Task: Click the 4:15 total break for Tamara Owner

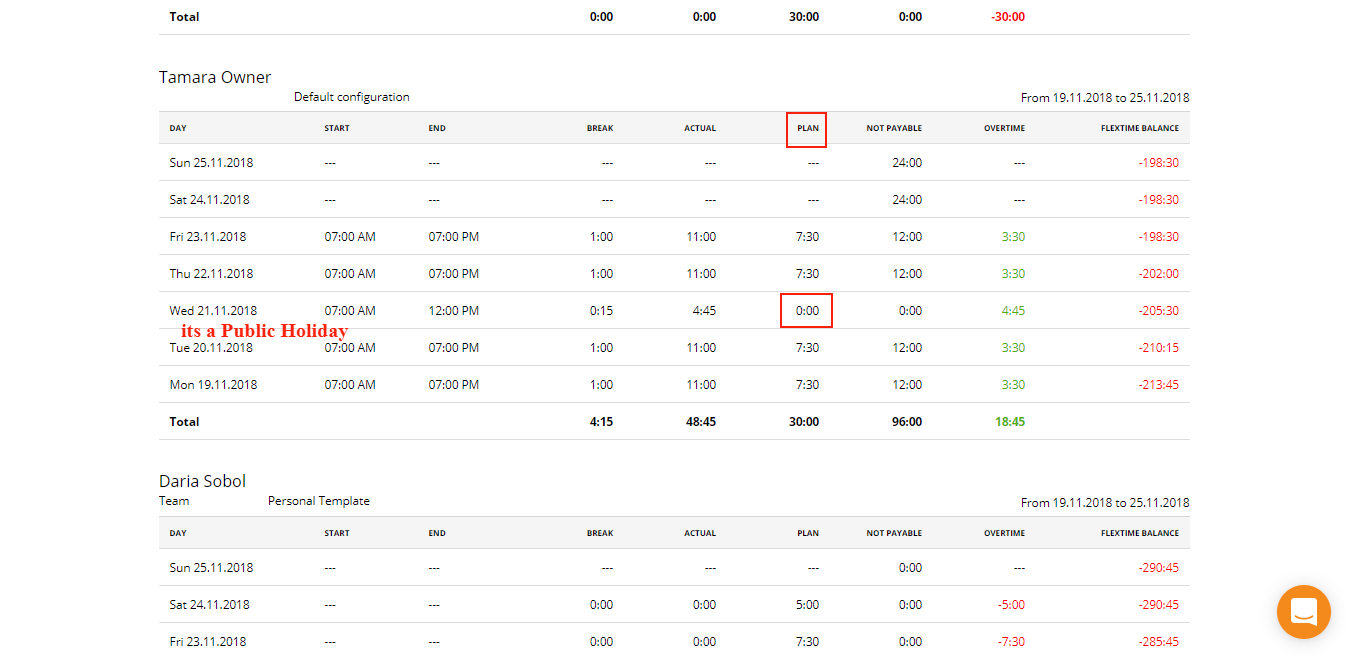Action: pos(602,422)
